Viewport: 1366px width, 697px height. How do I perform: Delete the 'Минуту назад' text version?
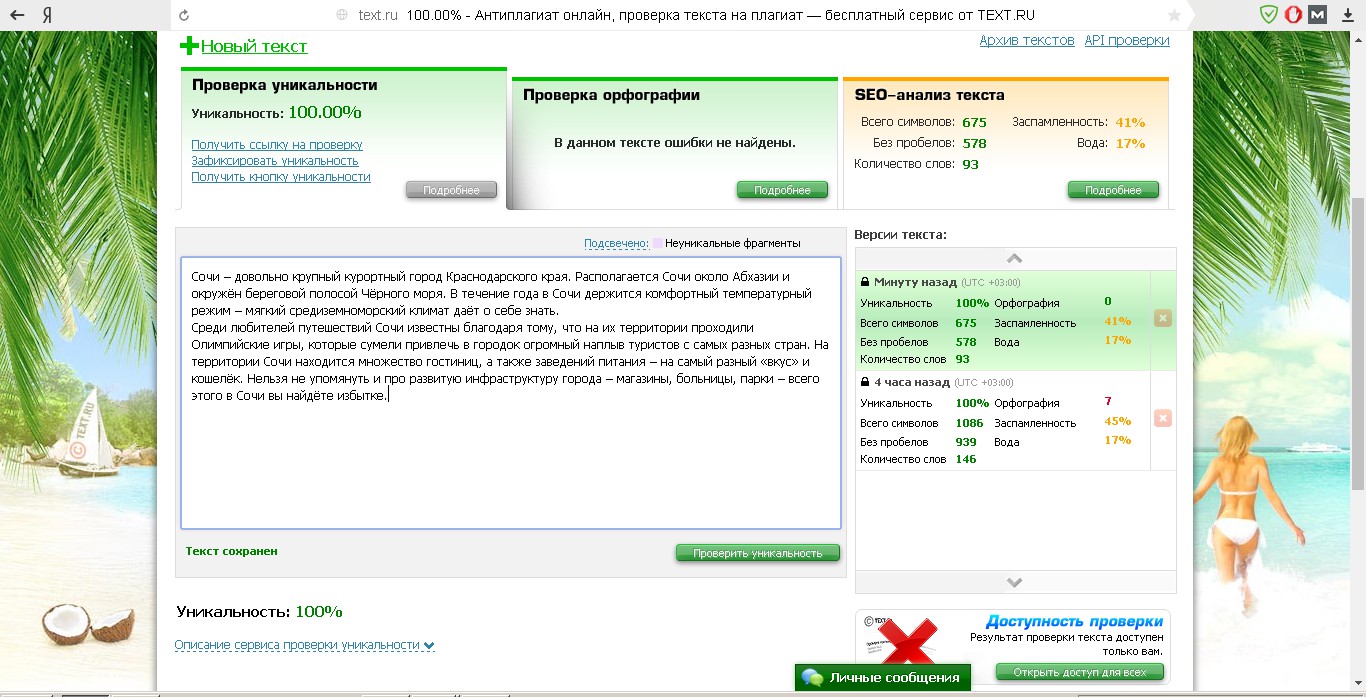click(1162, 318)
